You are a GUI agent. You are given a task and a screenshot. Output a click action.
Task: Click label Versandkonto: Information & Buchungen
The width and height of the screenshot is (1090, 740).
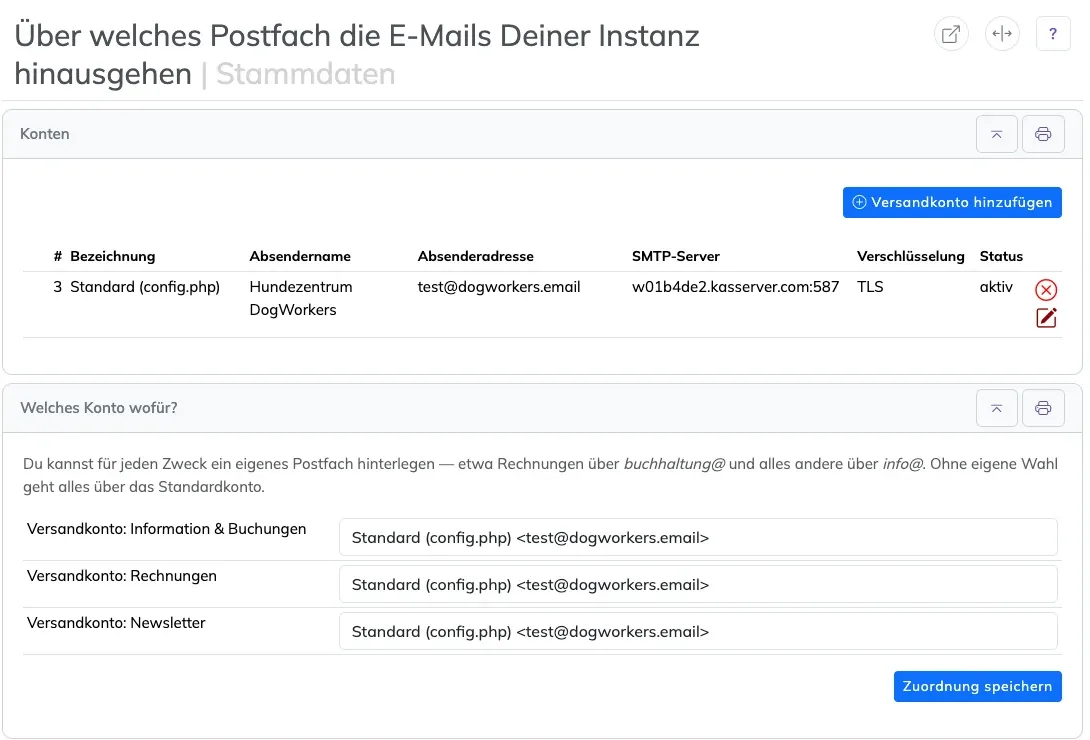[x=166, y=529]
